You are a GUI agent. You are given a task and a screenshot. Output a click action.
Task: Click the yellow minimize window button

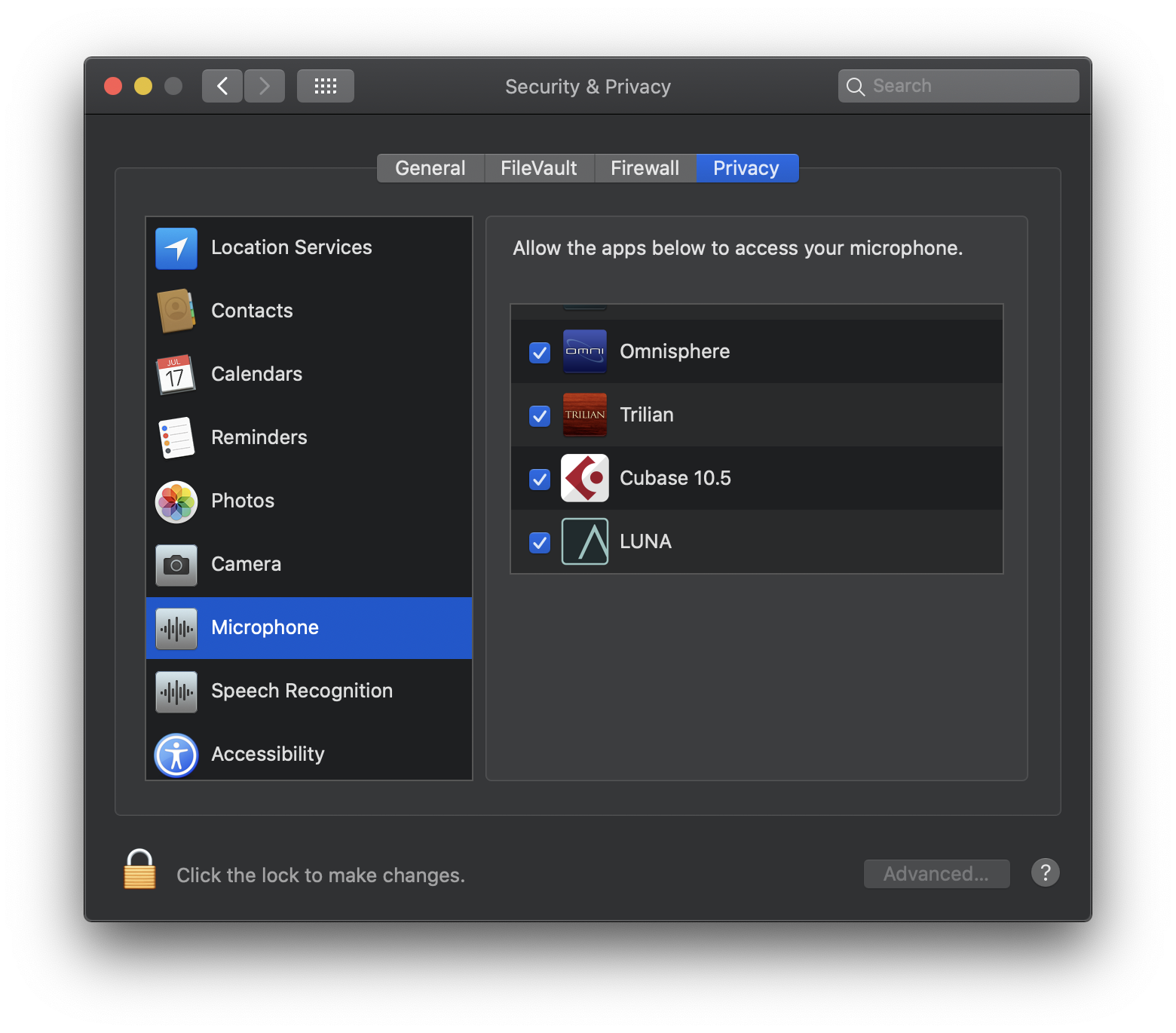143,86
